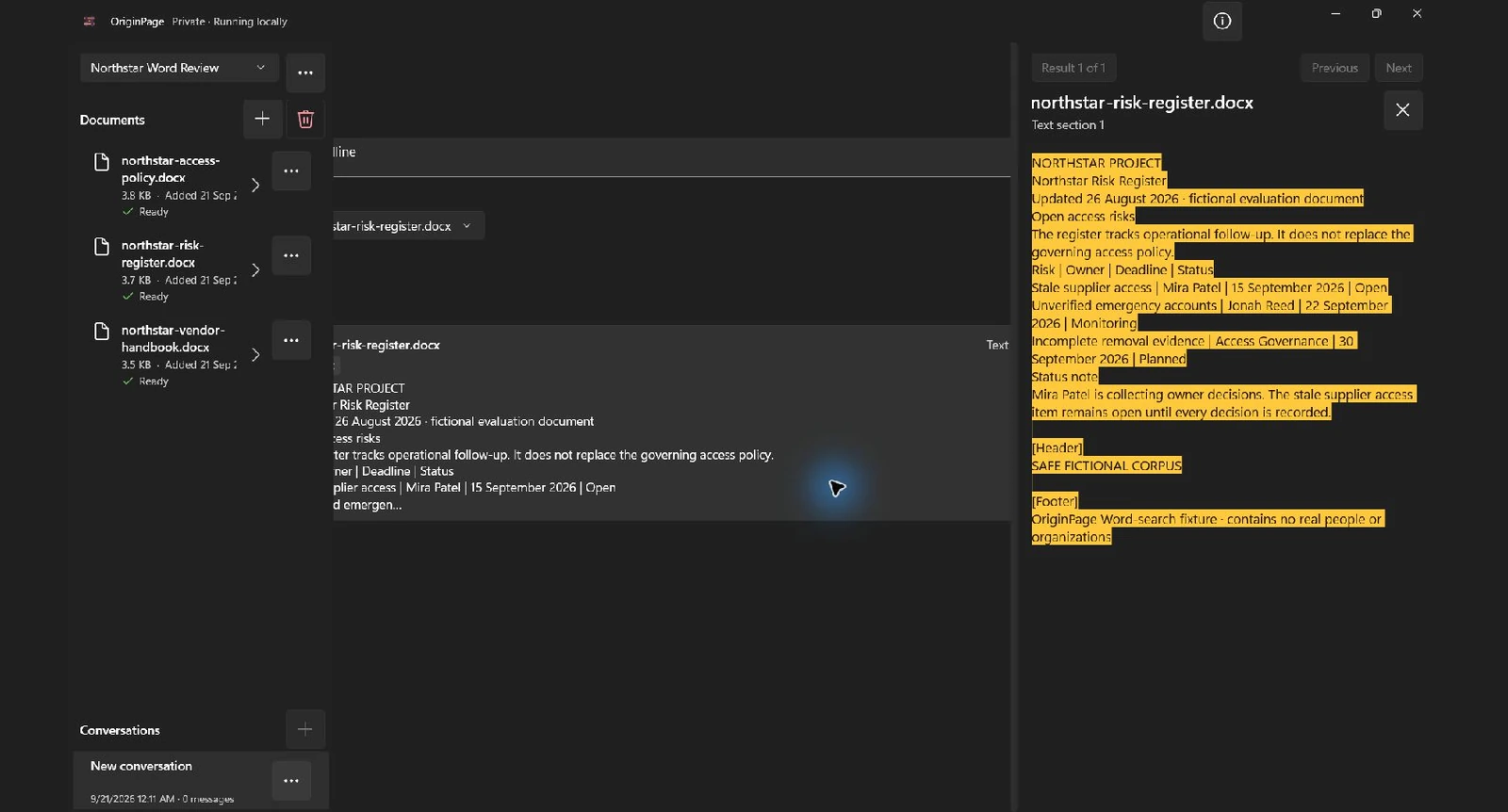Open the info panel icon
Screen dimensions: 1508x812
pyautogui.click(x=1221, y=21)
